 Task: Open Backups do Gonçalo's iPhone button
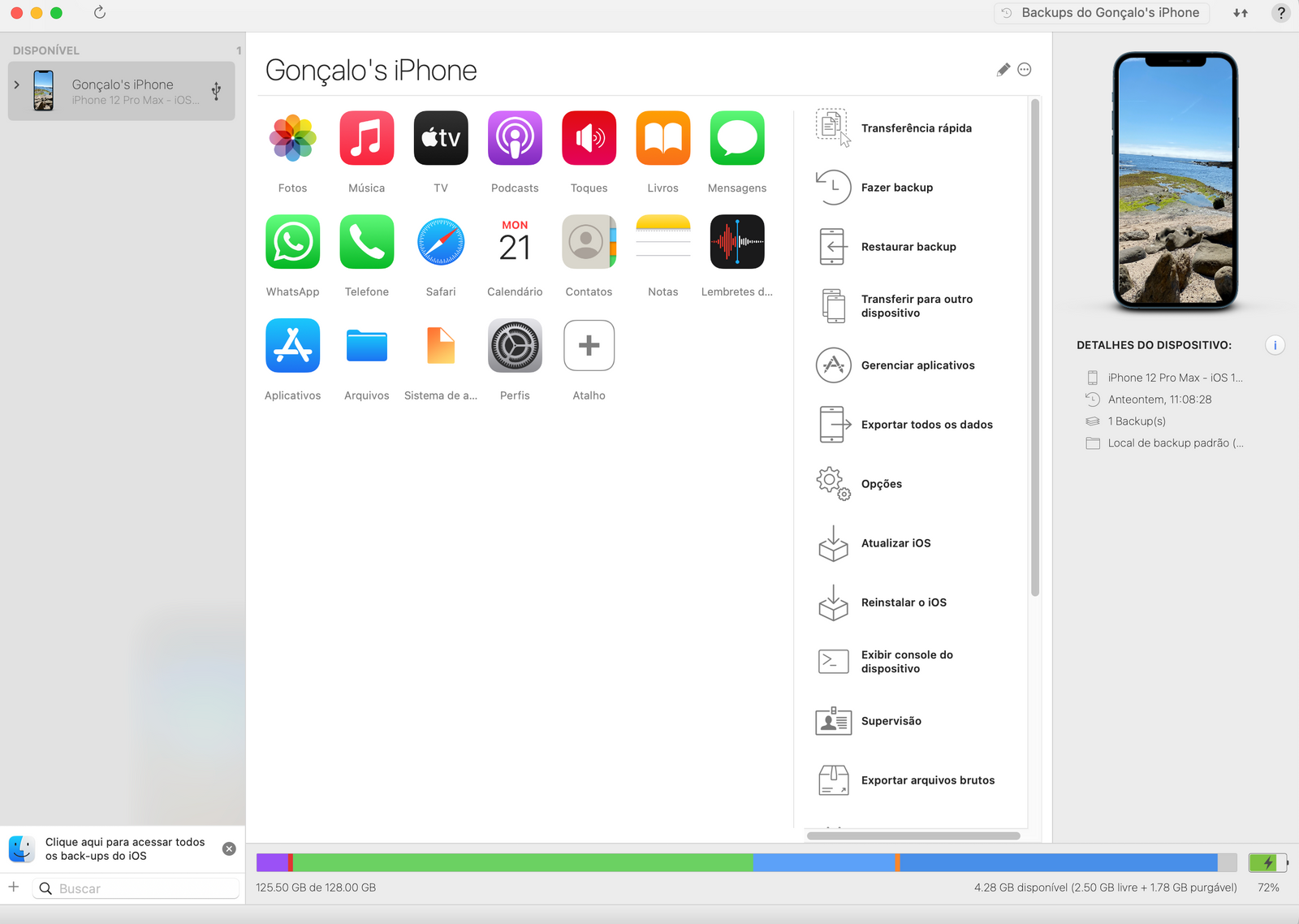click(x=1102, y=13)
